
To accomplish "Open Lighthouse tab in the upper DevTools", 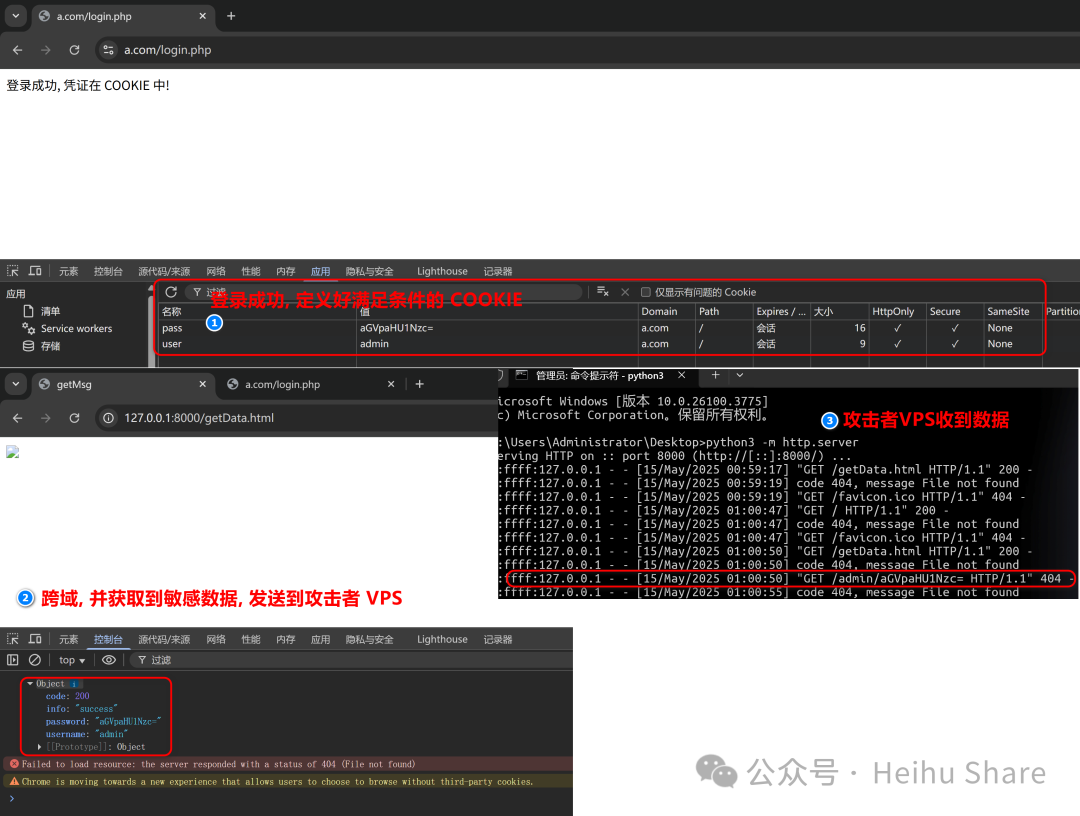I will pyautogui.click(x=442, y=271).
